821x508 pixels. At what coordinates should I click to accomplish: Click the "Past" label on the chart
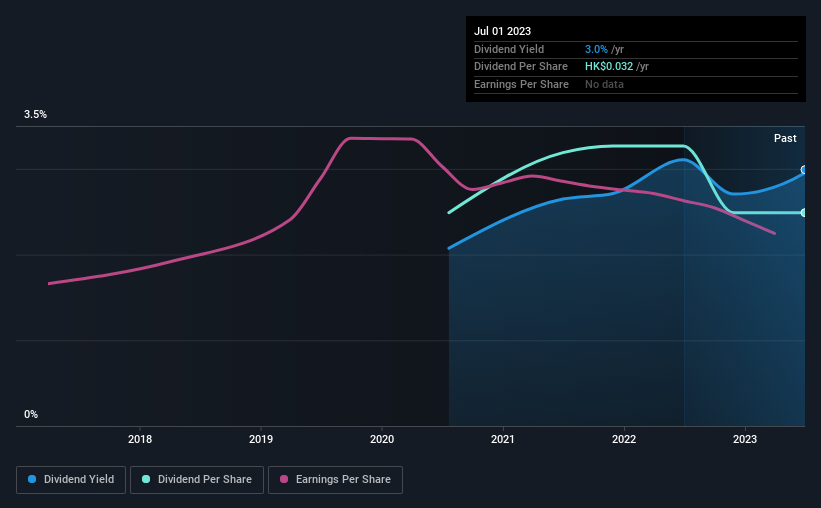pyautogui.click(x=785, y=139)
